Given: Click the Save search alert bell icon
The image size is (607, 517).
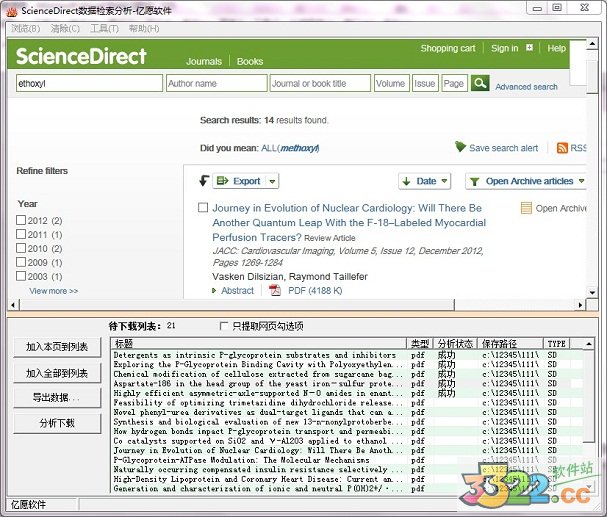Looking at the screenshot, I should click(x=460, y=147).
